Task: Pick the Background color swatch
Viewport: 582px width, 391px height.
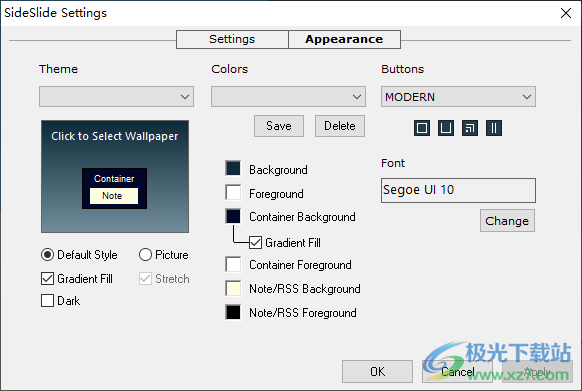Action: [233, 168]
